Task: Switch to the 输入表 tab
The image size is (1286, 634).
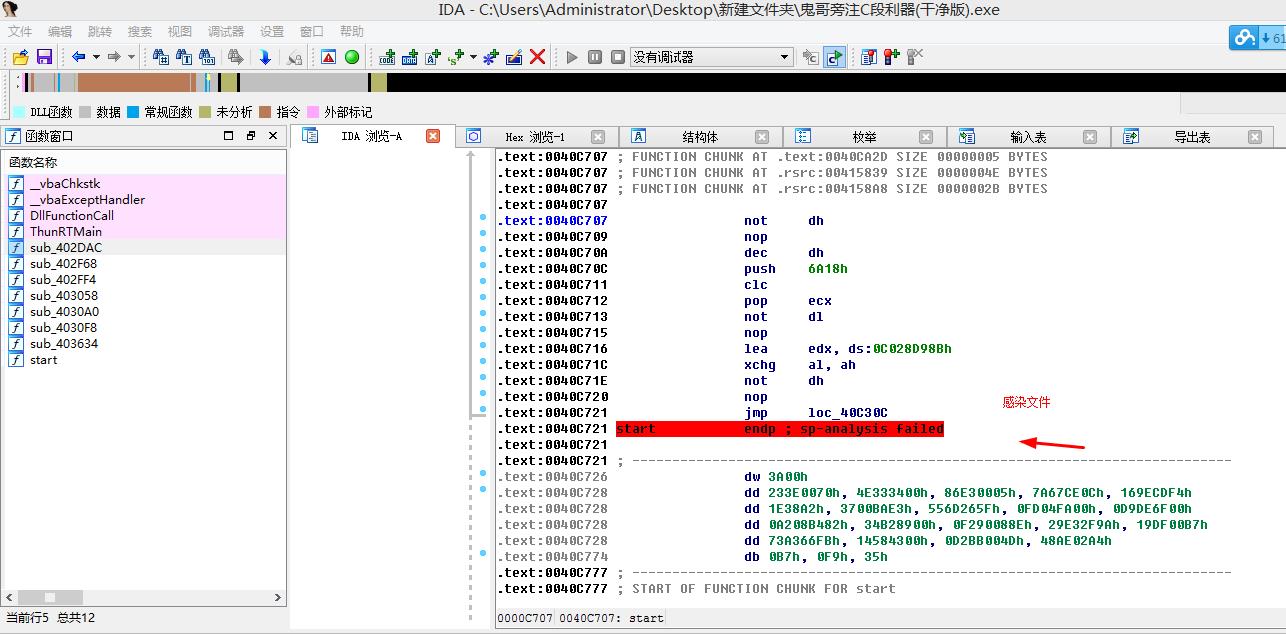Action: 1027,137
